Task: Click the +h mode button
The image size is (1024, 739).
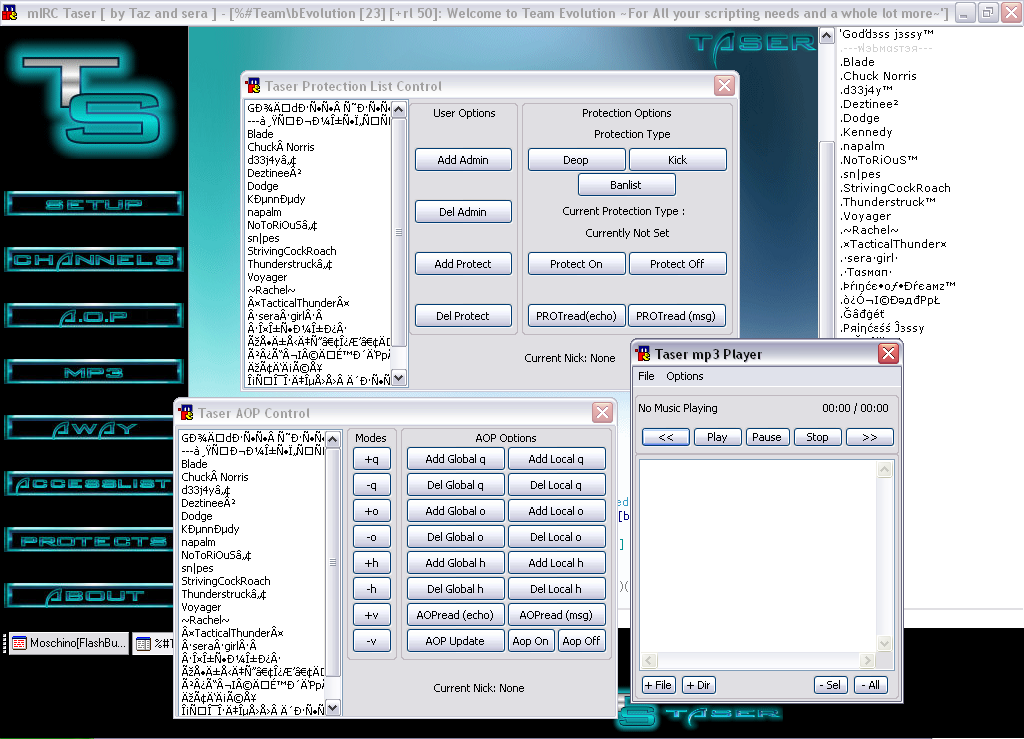Action: tap(372, 563)
